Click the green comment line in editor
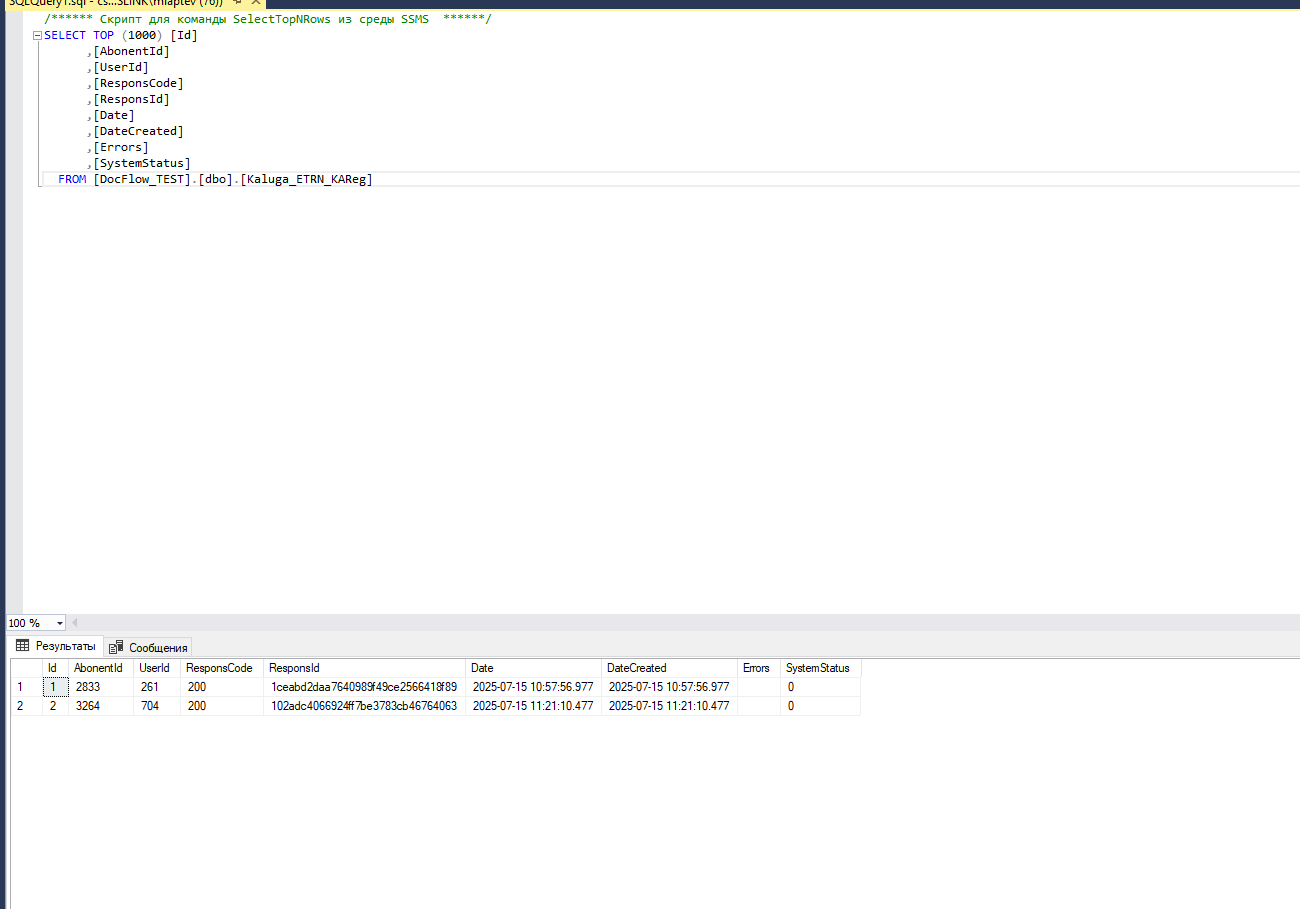The image size is (1300, 909). click(268, 19)
